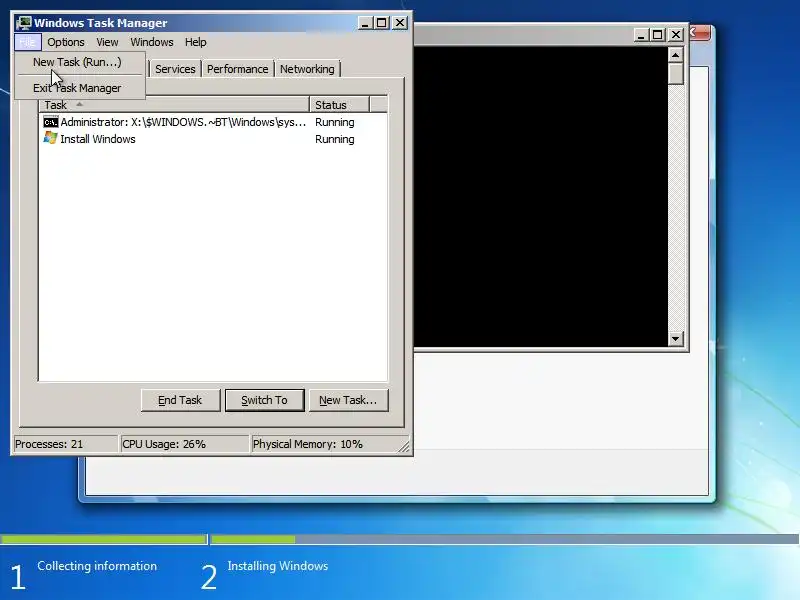The width and height of the screenshot is (800, 600).
Task: Open the View menu
Action: pos(107,42)
